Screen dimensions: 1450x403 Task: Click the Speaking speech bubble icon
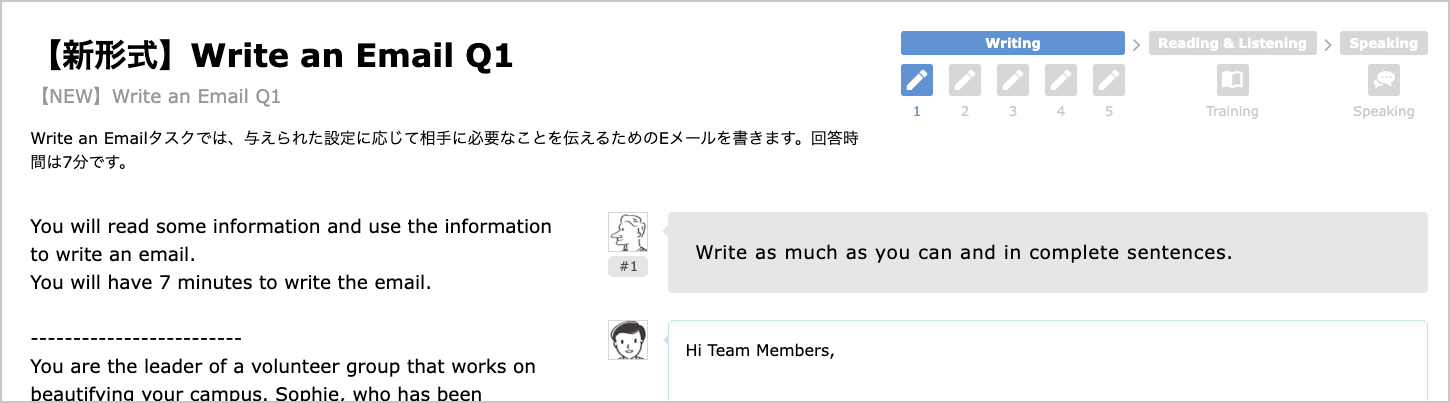click(1384, 80)
